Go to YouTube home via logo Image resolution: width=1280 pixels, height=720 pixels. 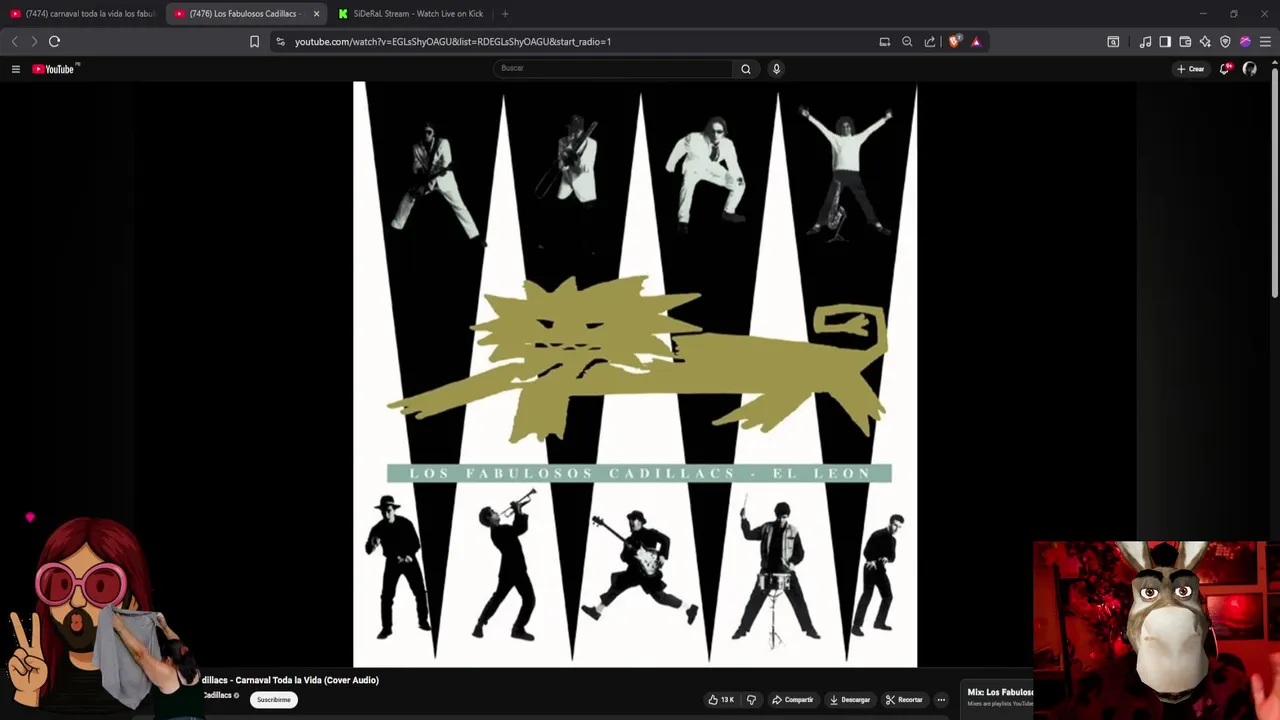54,69
